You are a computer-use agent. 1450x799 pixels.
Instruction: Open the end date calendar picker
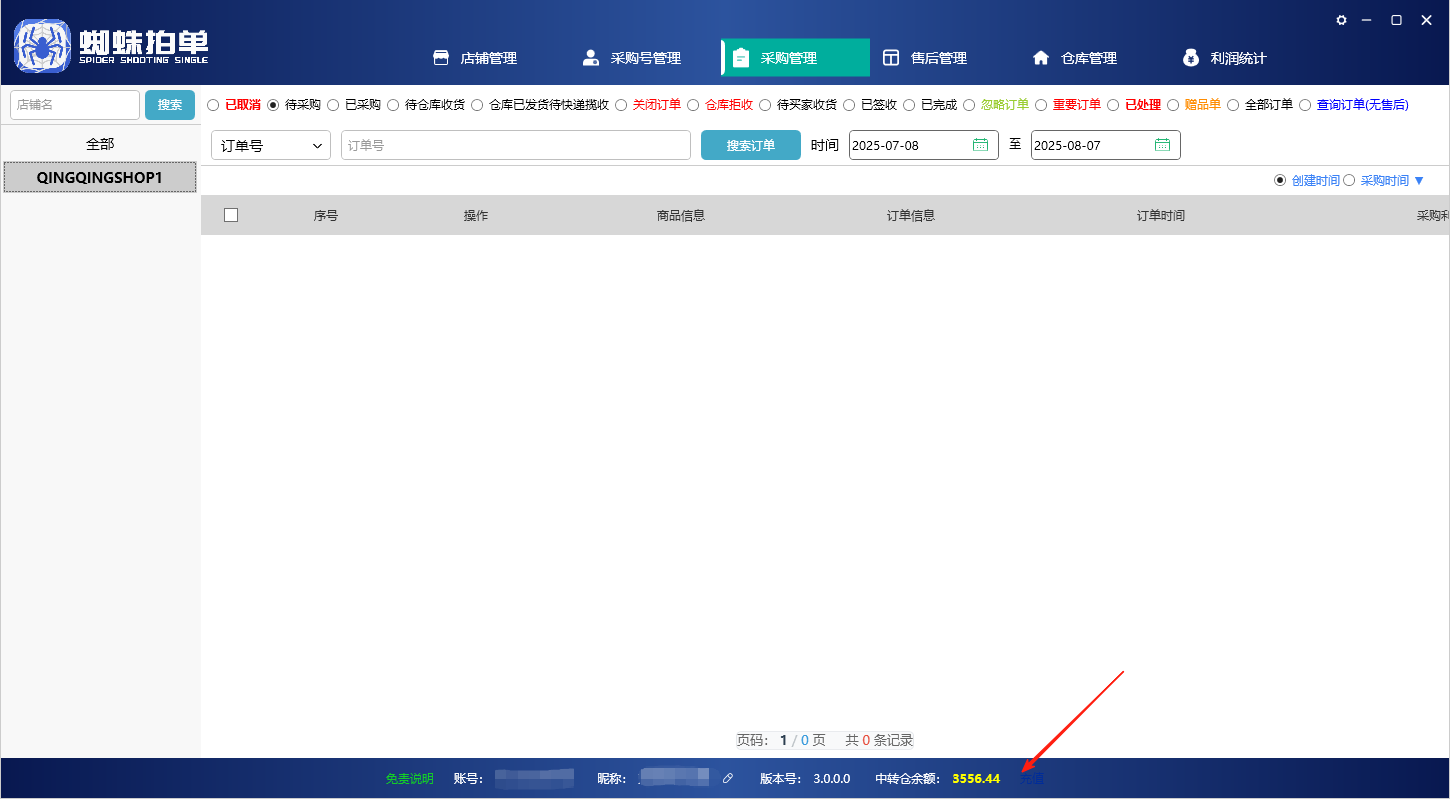(1162, 144)
